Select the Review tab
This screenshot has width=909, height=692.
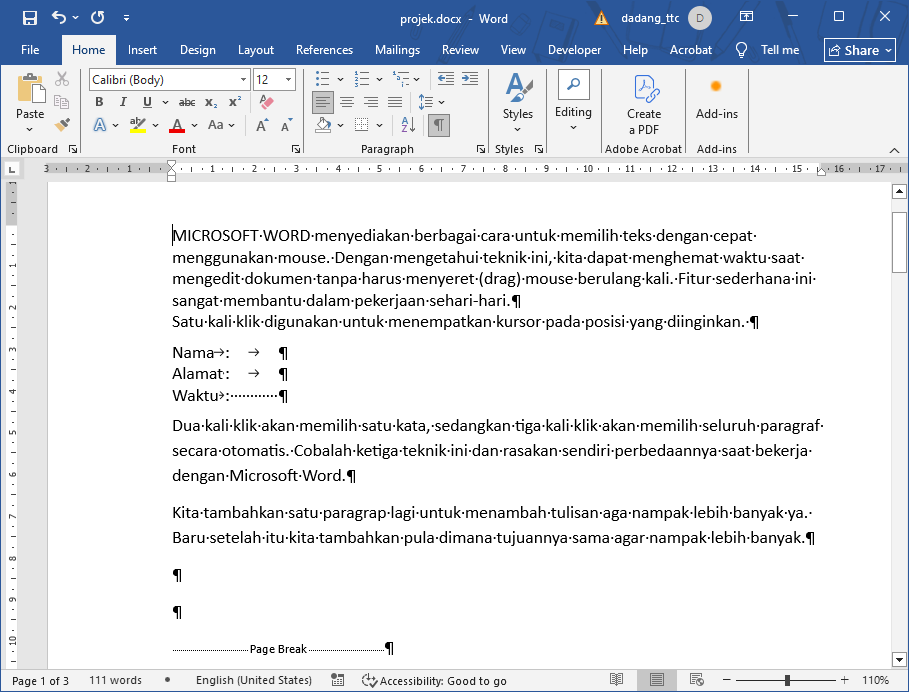460,50
